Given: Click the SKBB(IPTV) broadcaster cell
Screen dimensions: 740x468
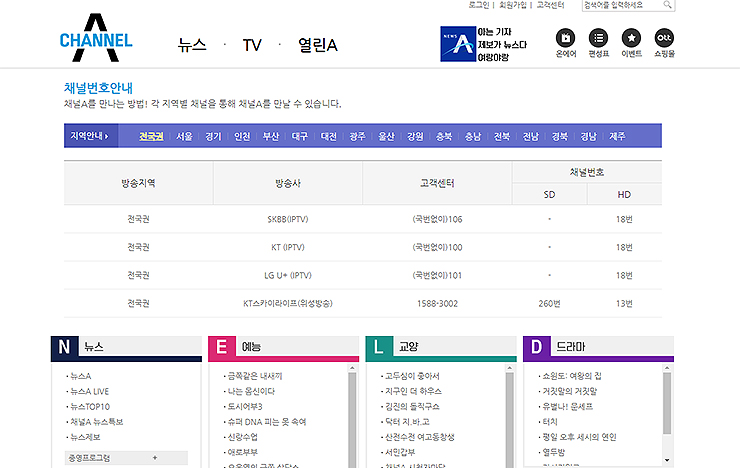Looking at the screenshot, I should (x=288, y=219).
